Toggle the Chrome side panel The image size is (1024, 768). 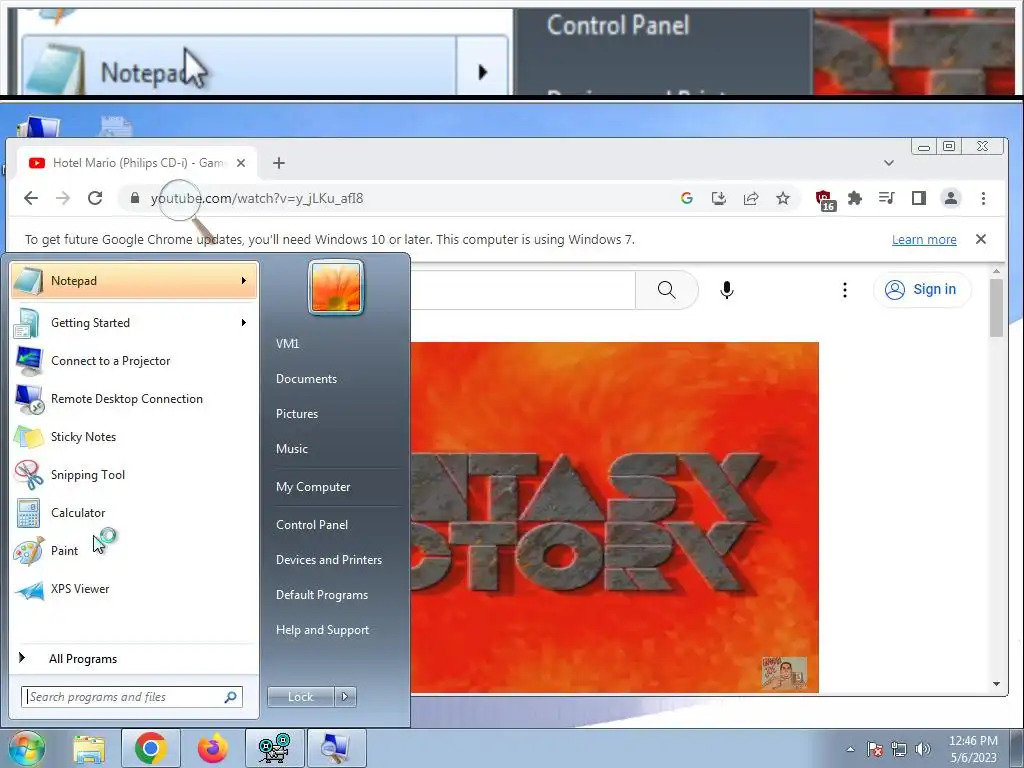pos(919,198)
